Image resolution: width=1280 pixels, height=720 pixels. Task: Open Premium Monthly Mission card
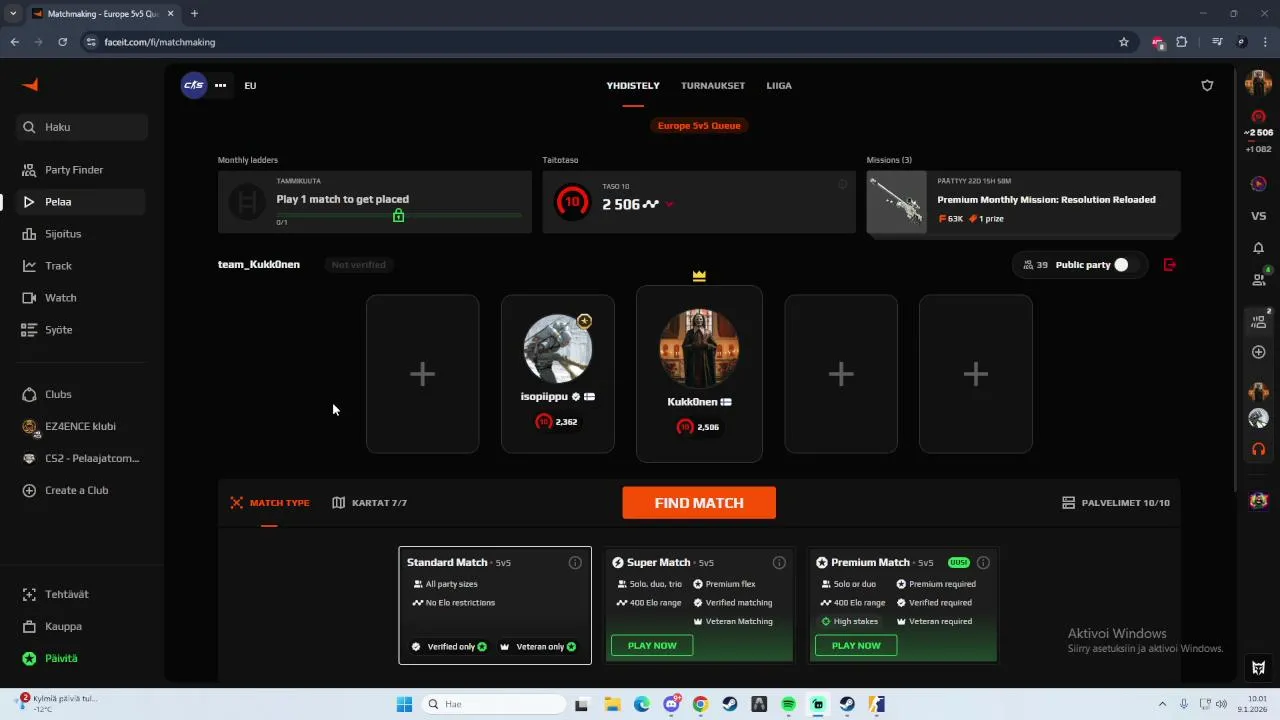[x=1023, y=202]
